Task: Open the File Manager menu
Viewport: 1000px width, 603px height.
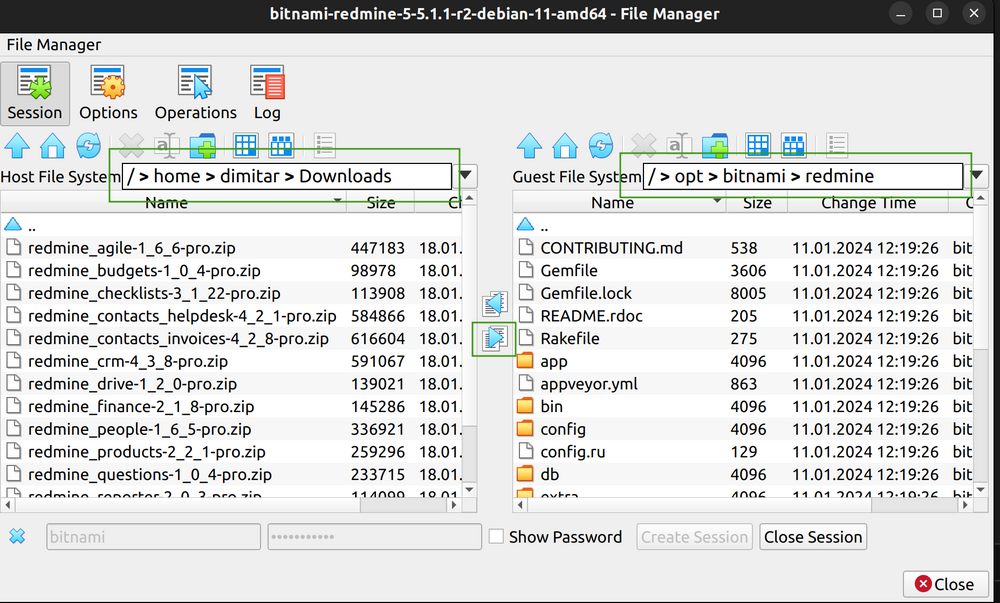Action: (54, 45)
